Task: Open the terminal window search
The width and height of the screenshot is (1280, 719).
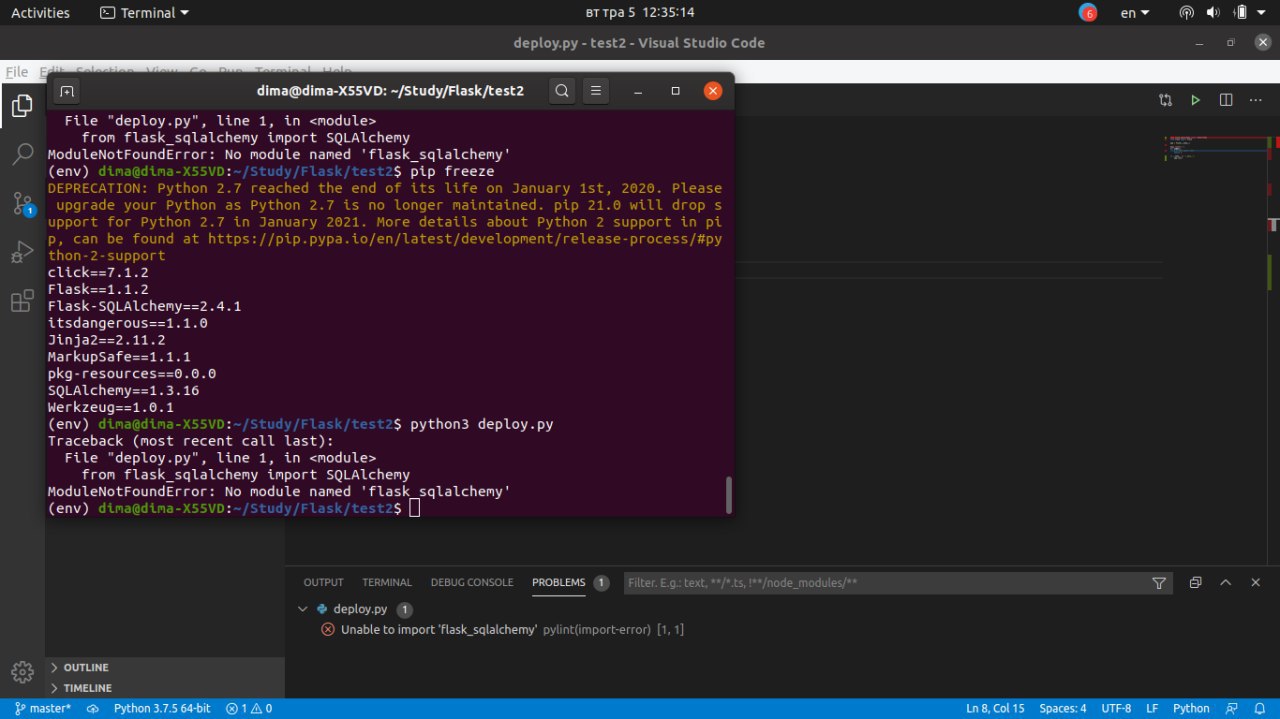Action: click(x=562, y=91)
